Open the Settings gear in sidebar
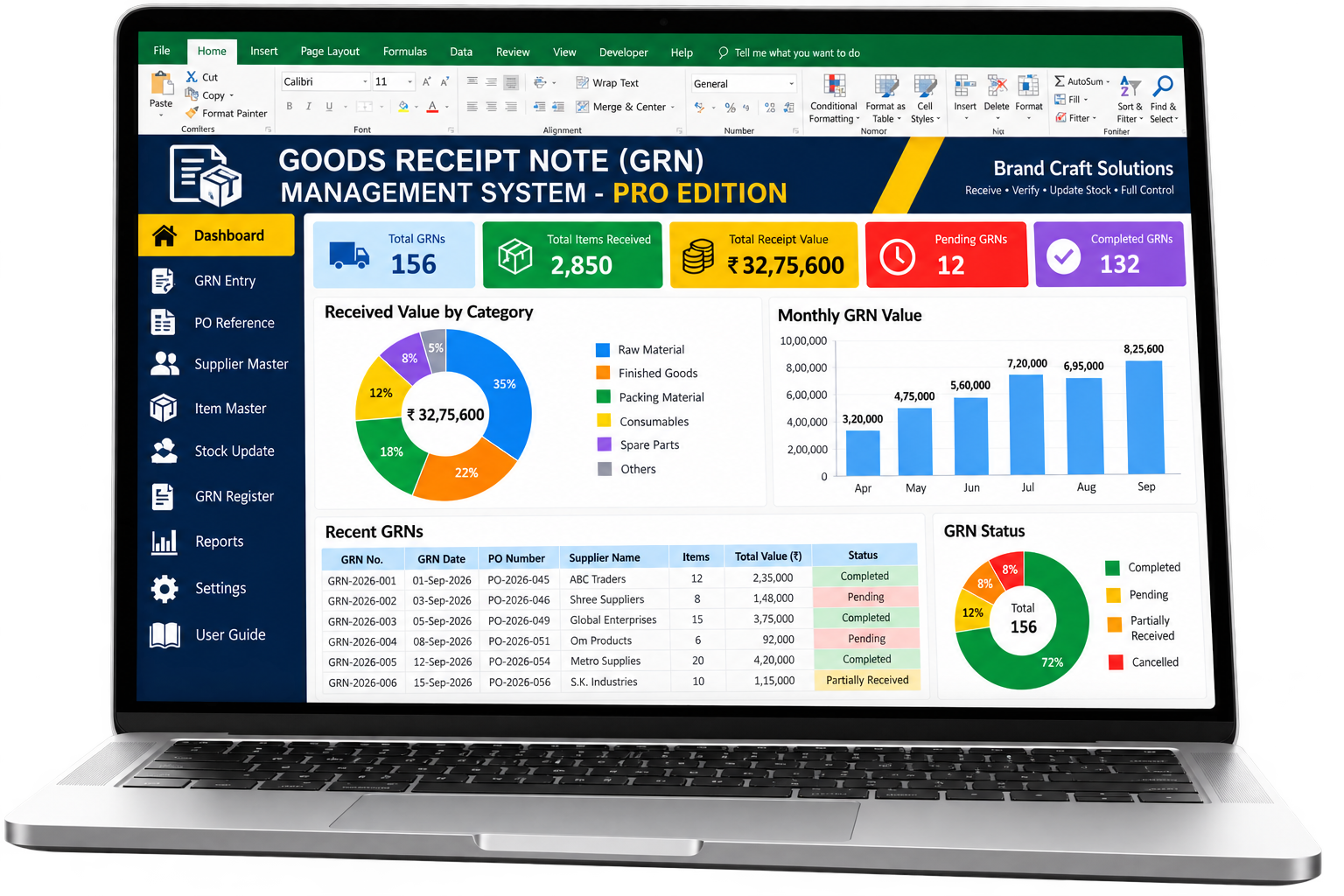The height and width of the screenshot is (896, 1344). [164, 589]
